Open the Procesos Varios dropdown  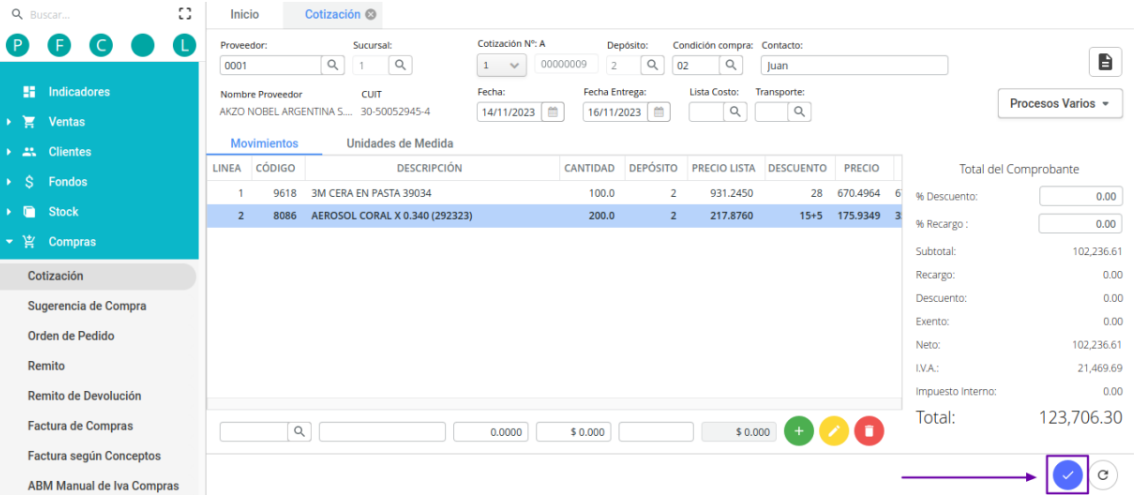[x=1060, y=104]
